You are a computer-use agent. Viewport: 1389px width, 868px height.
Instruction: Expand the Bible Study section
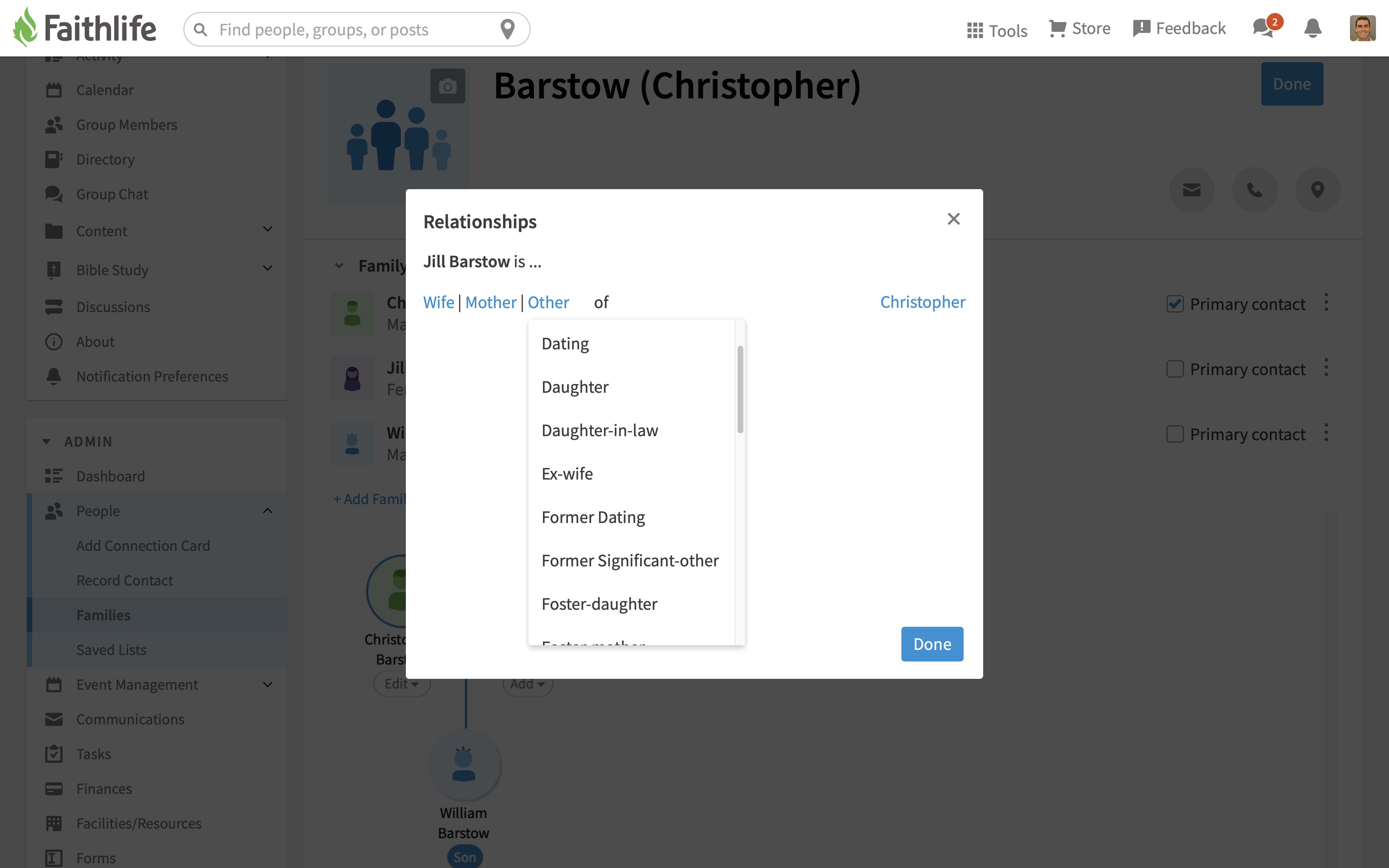point(267,268)
